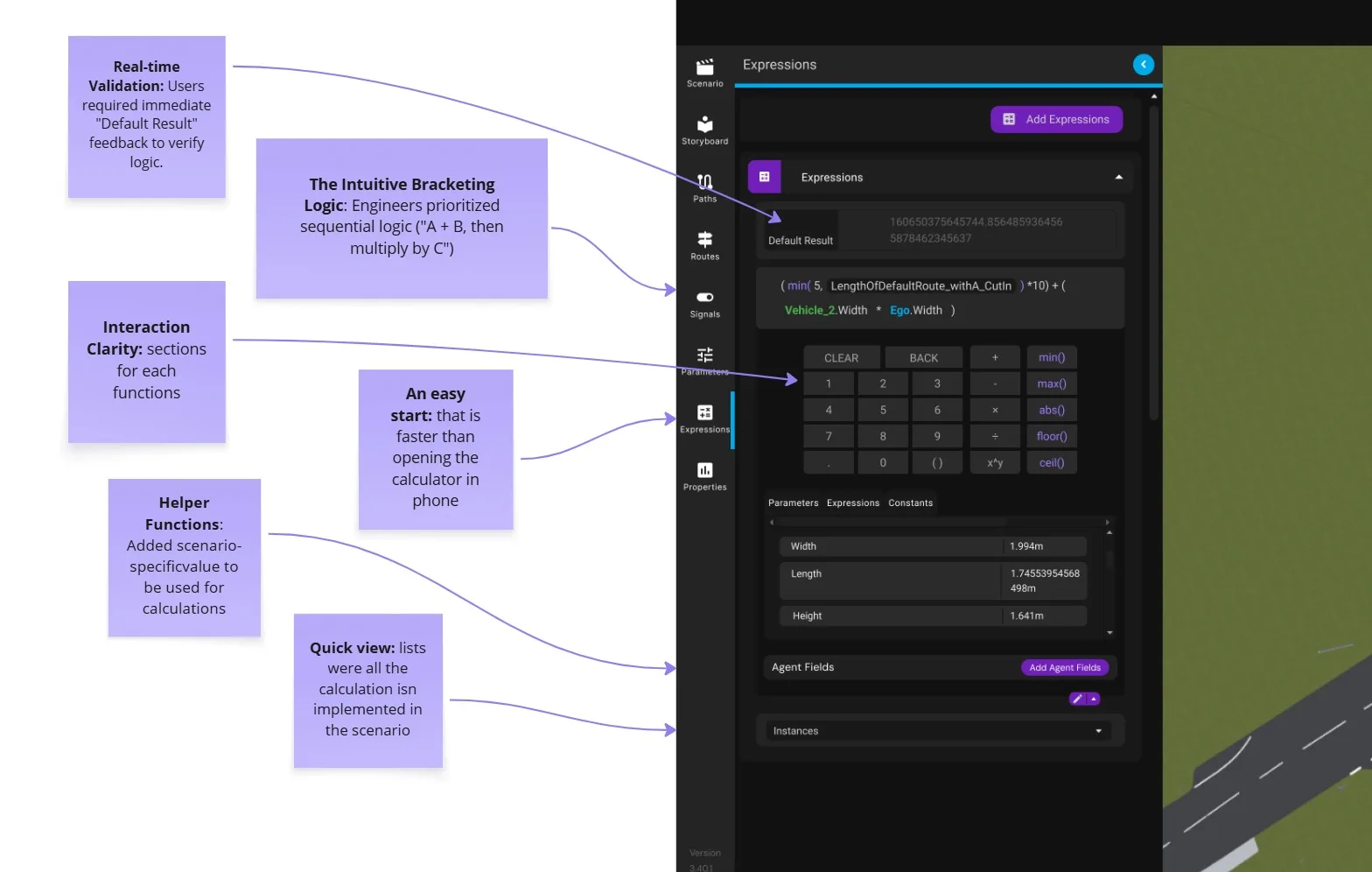Click digit 0 on keypad
Image resolution: width=1372 pixels, height=872 pixels.
pyautogui.click(x=883, y=462)
